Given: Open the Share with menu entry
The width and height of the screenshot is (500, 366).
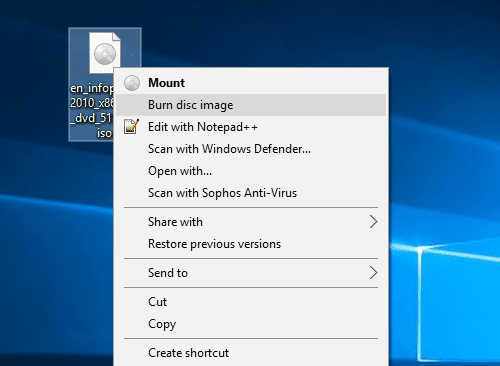Looking at the screenshot, I should [251, 222].
